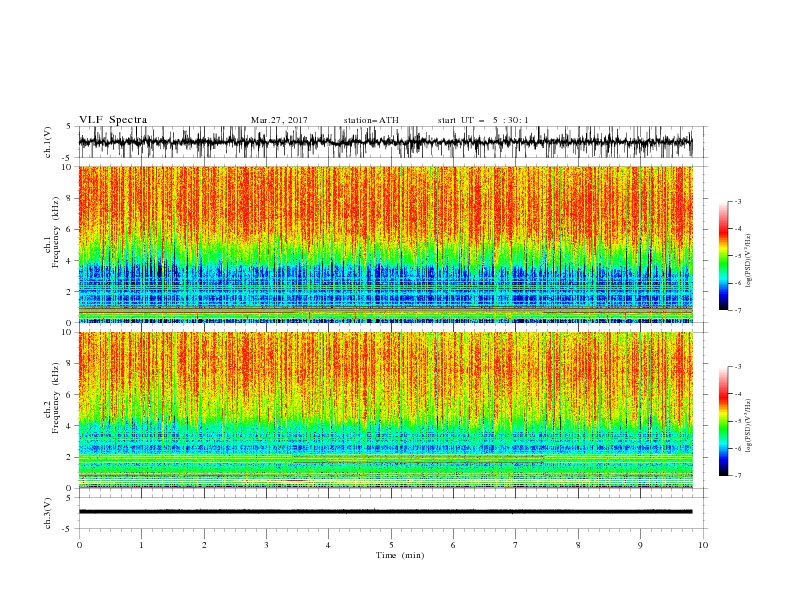This screenshot has height=612, width=792.
Task: Click the ch.1 spectrogram color scale bar
Action: pos(723,256)
